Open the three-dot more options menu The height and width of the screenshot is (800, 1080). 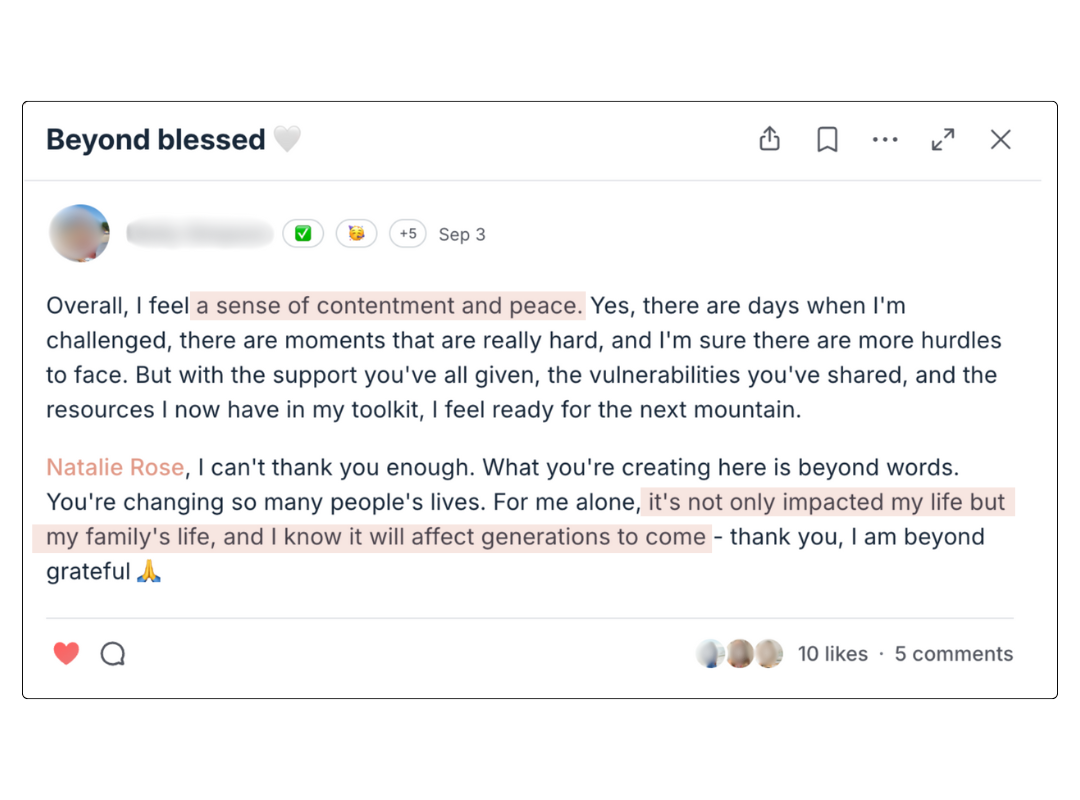(x=885, y=140)
